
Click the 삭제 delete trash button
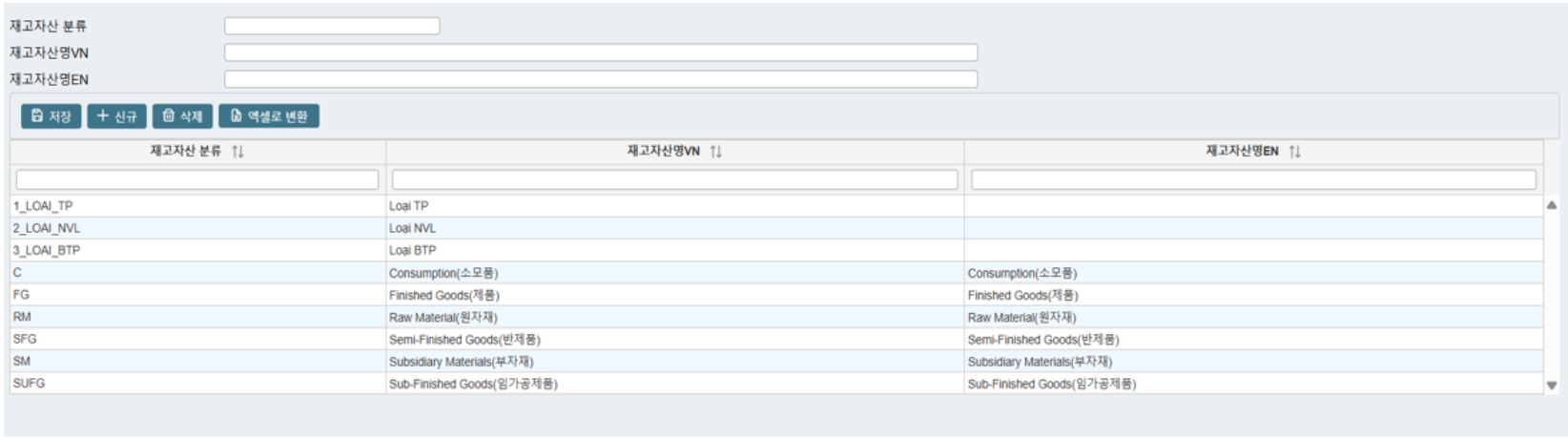pos(182,116)
